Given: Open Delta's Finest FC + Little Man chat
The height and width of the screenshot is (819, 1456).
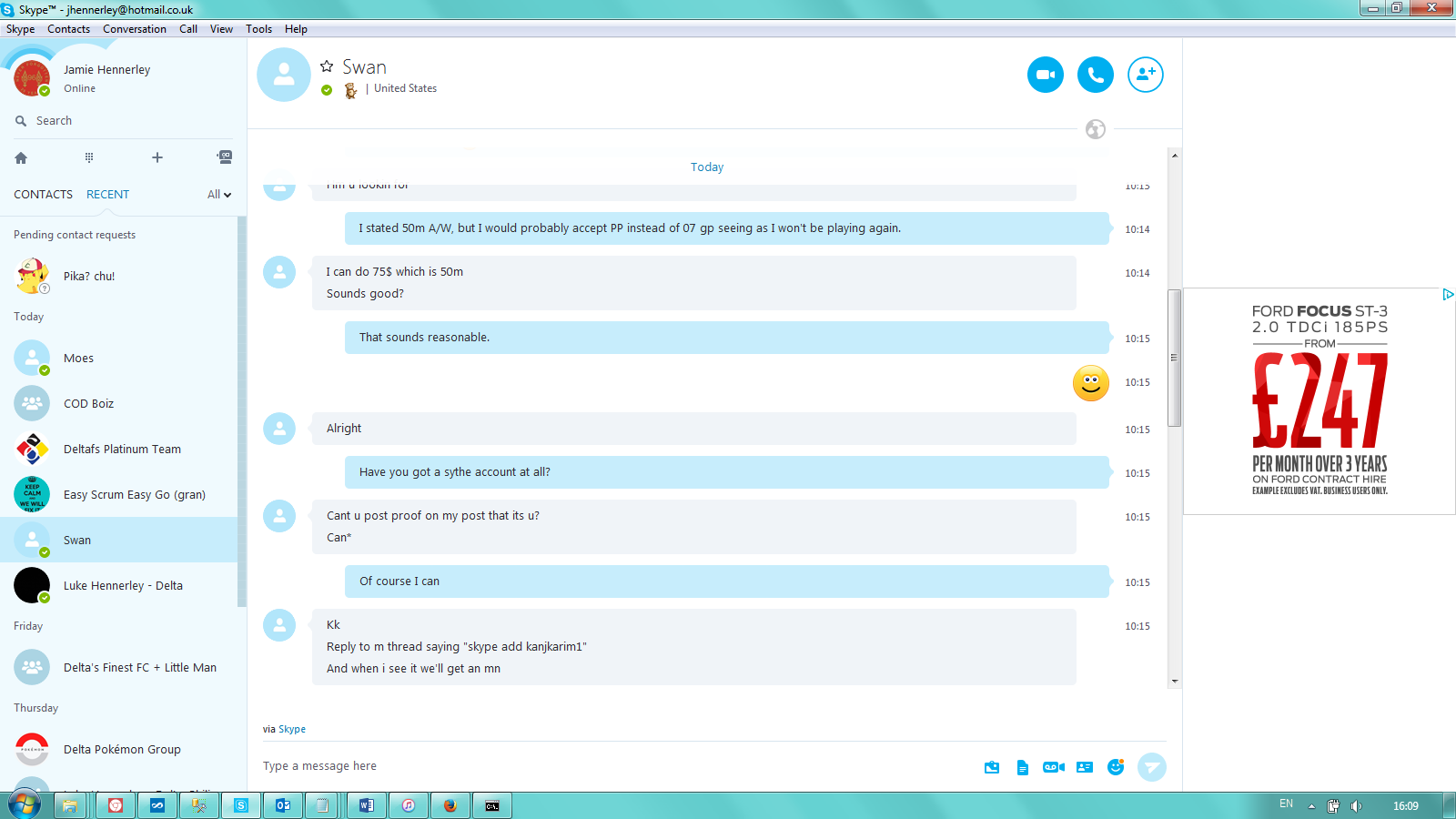Looking at the screenshot, I should coord(118,667).
